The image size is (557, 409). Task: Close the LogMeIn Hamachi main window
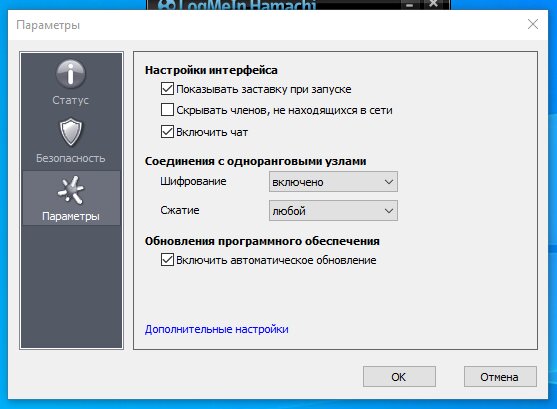(x=433, y=4)
